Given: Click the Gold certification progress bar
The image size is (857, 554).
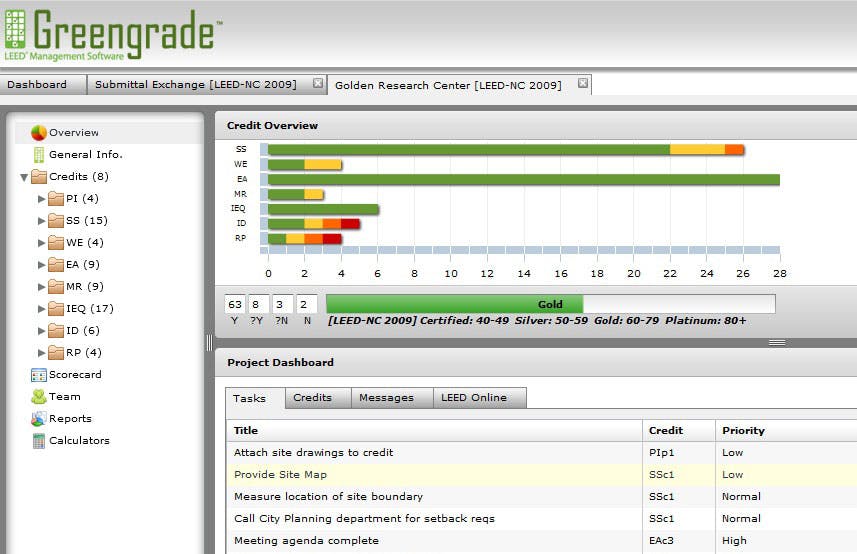Looking at the screenshot, I should point(550,304).
